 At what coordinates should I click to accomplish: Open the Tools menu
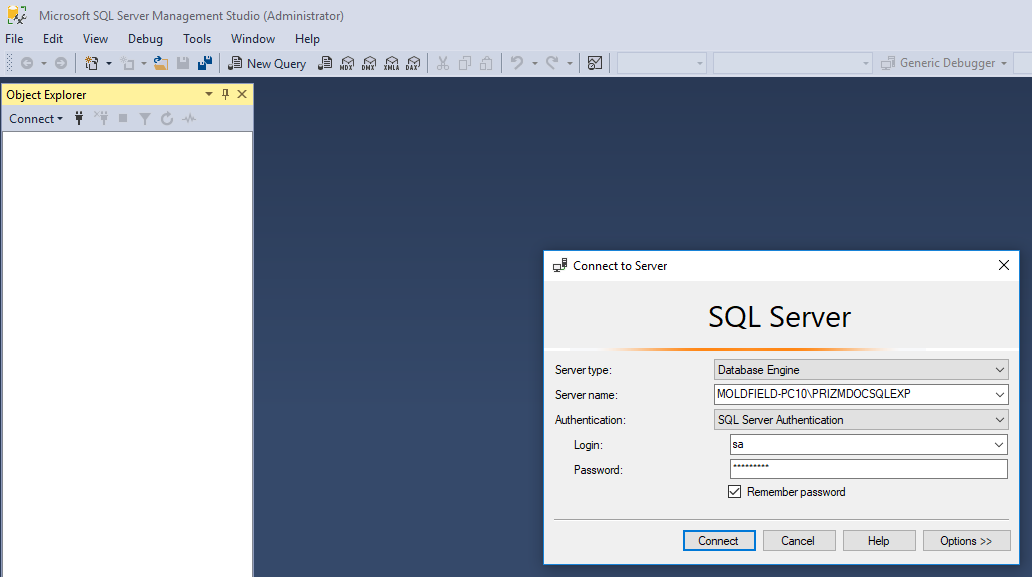click(197, 39)
